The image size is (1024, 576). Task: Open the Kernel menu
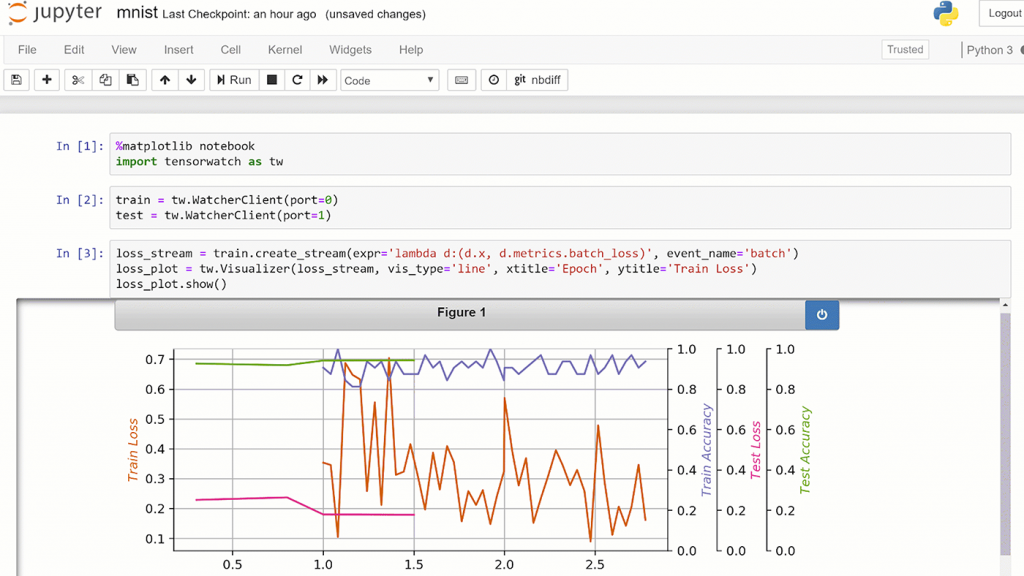(285, 49)
